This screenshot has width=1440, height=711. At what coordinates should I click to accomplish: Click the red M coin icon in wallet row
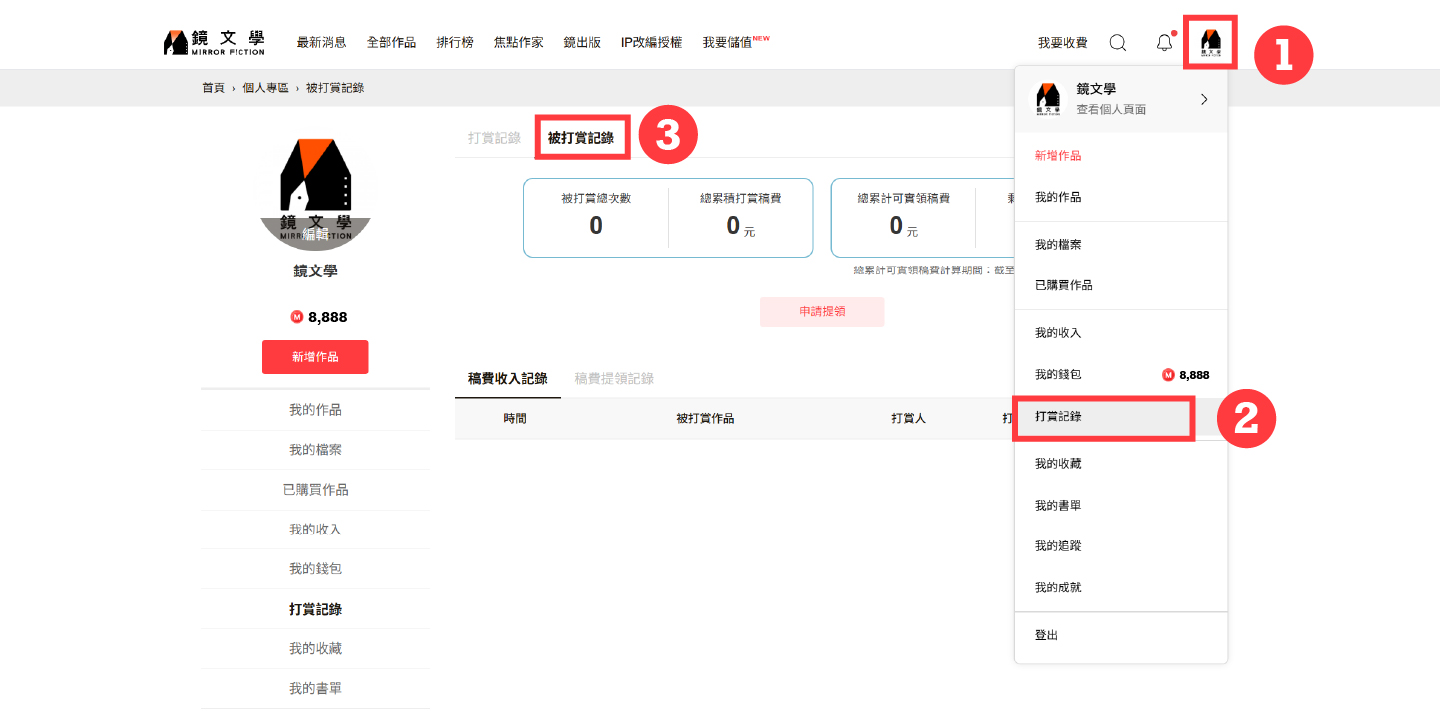[x=1167, y=375]
